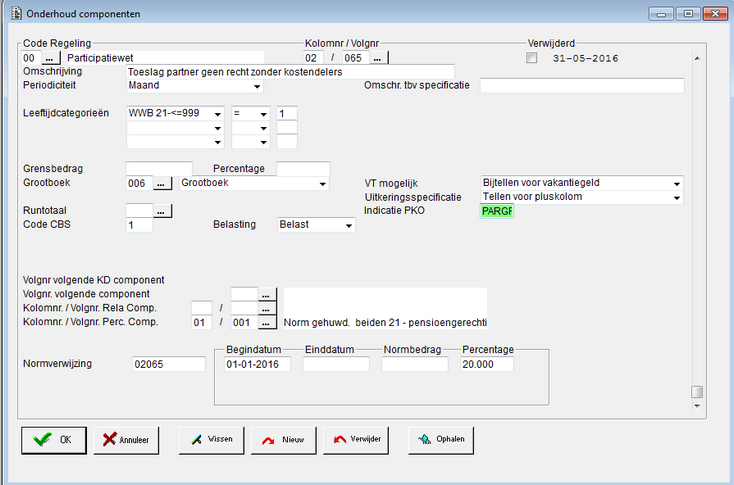734x485 pixels.
Task: Retrieve data with the Ophalen button
Action: [x=441, y=440]
